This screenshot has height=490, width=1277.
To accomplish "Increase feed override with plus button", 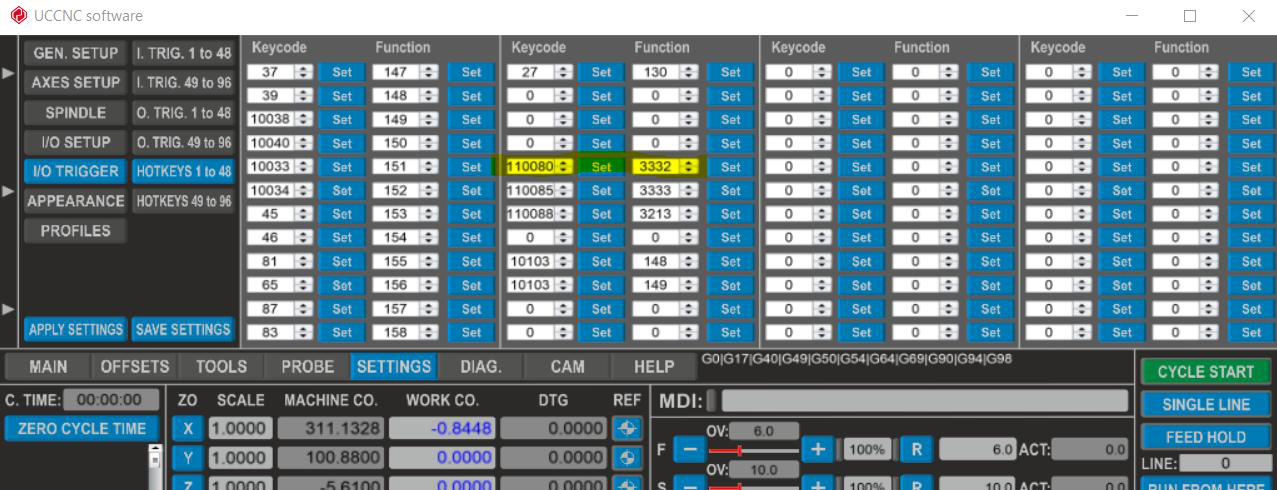I will click(818, 450).
